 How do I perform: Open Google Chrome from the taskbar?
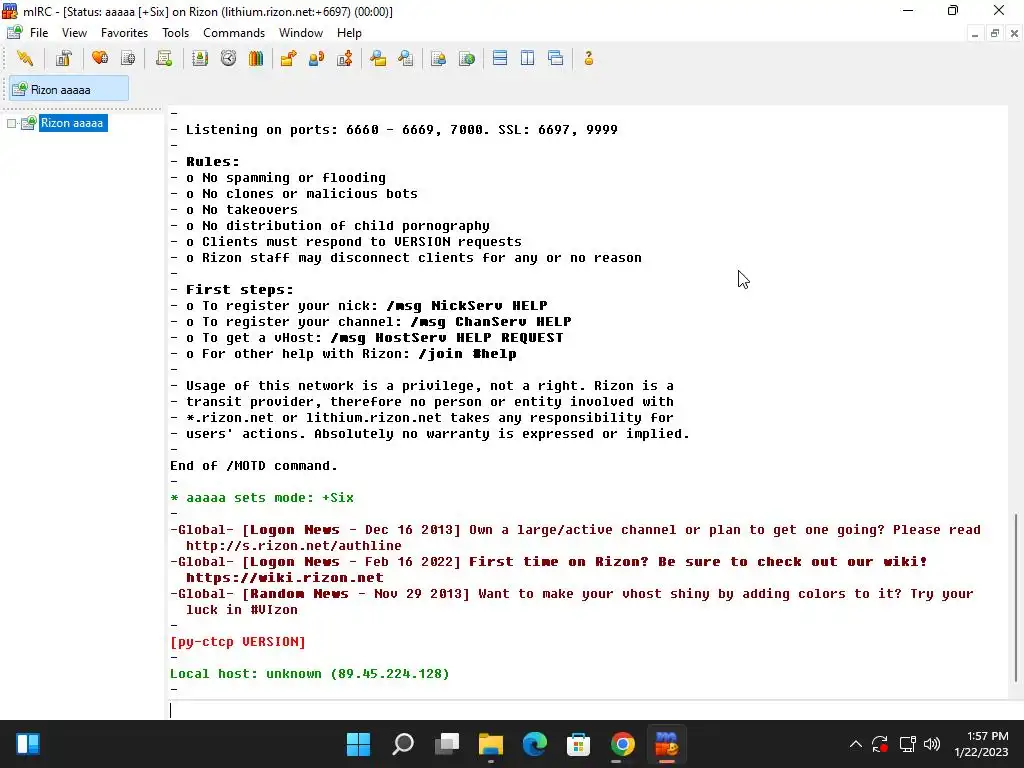tap(622, 744)
